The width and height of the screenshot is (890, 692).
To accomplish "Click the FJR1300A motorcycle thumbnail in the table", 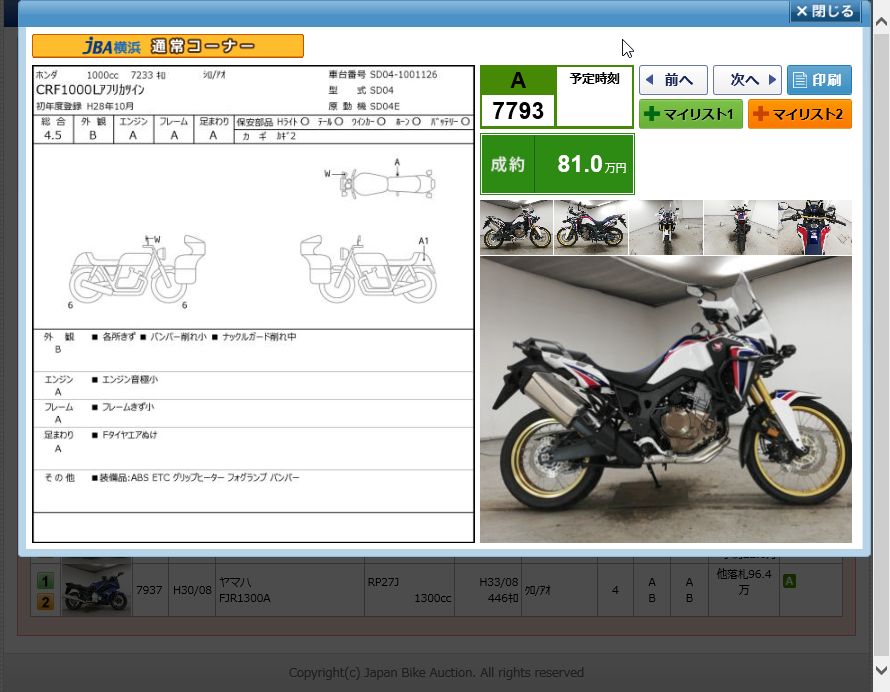I will [x=96, y=587].
